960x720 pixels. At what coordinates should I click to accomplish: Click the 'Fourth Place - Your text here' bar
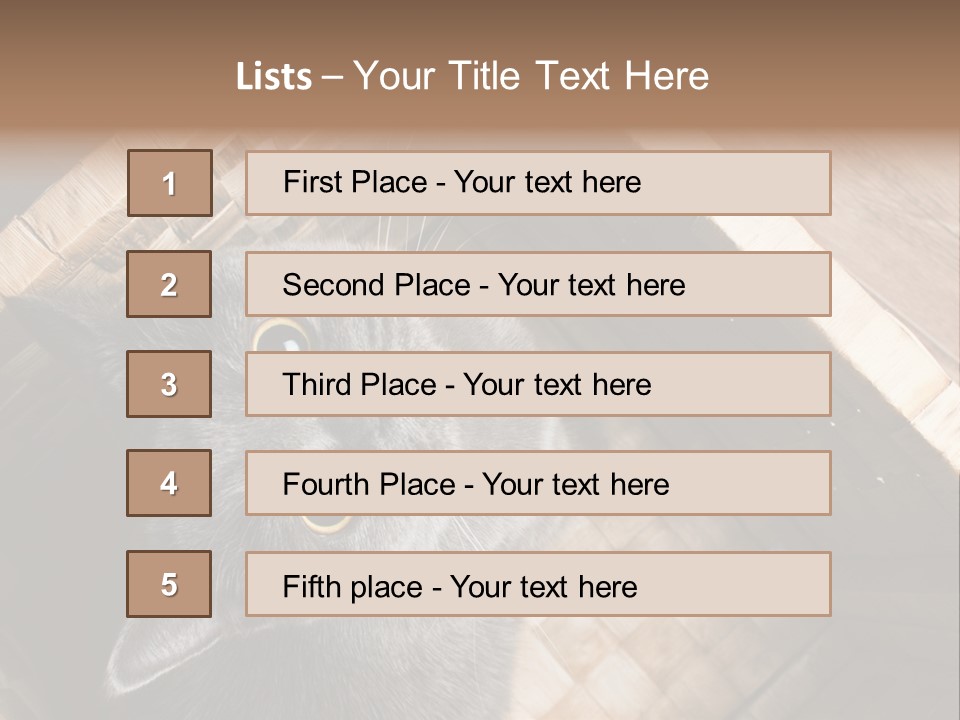(538, 483)
